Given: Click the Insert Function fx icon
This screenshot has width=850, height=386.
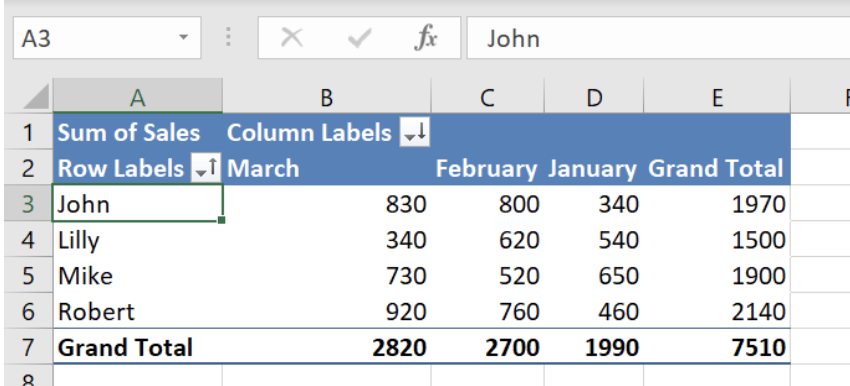Looking at the screenshot, I should click(426, 38).
